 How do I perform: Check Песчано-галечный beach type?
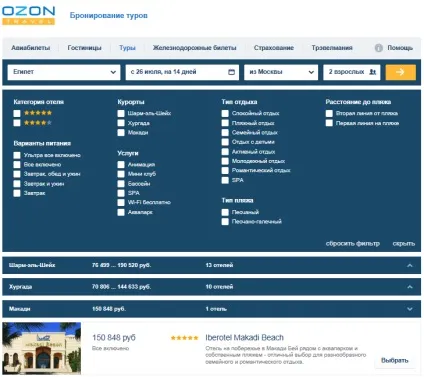225,221
